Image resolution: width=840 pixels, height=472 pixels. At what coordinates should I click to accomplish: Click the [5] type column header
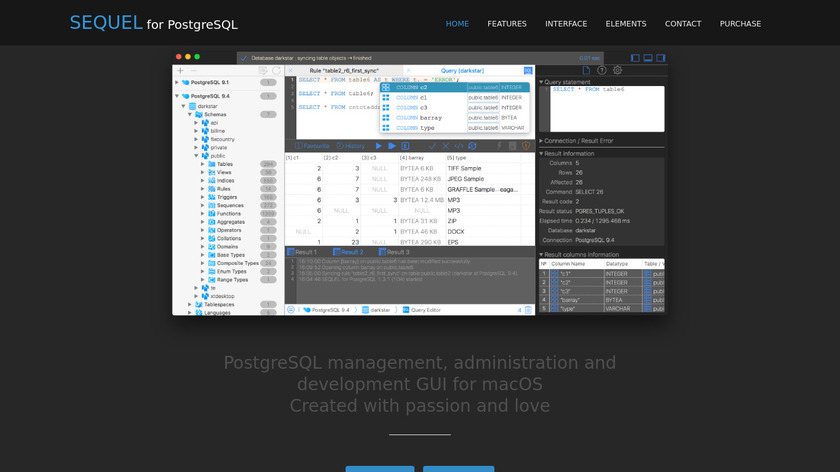[457, 158]
